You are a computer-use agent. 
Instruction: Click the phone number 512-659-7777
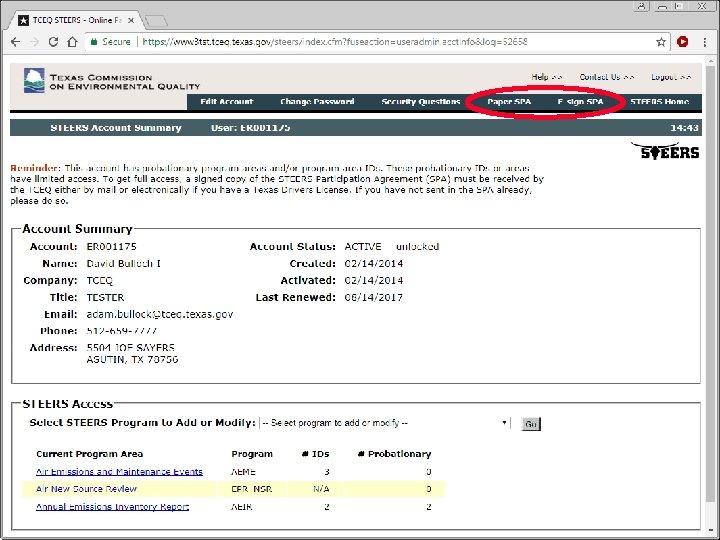pyautogui.click(x=122, y=331)
